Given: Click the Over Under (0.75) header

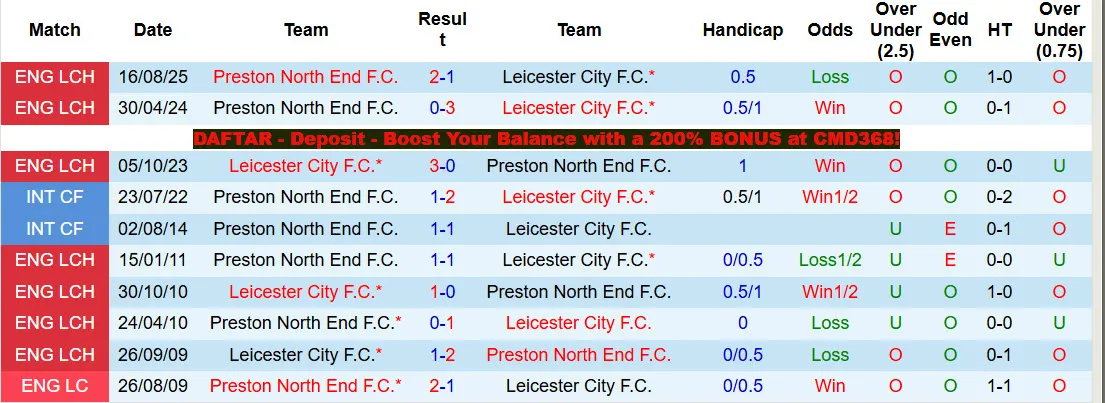Looking at the screenshot, I should 1059,30.
